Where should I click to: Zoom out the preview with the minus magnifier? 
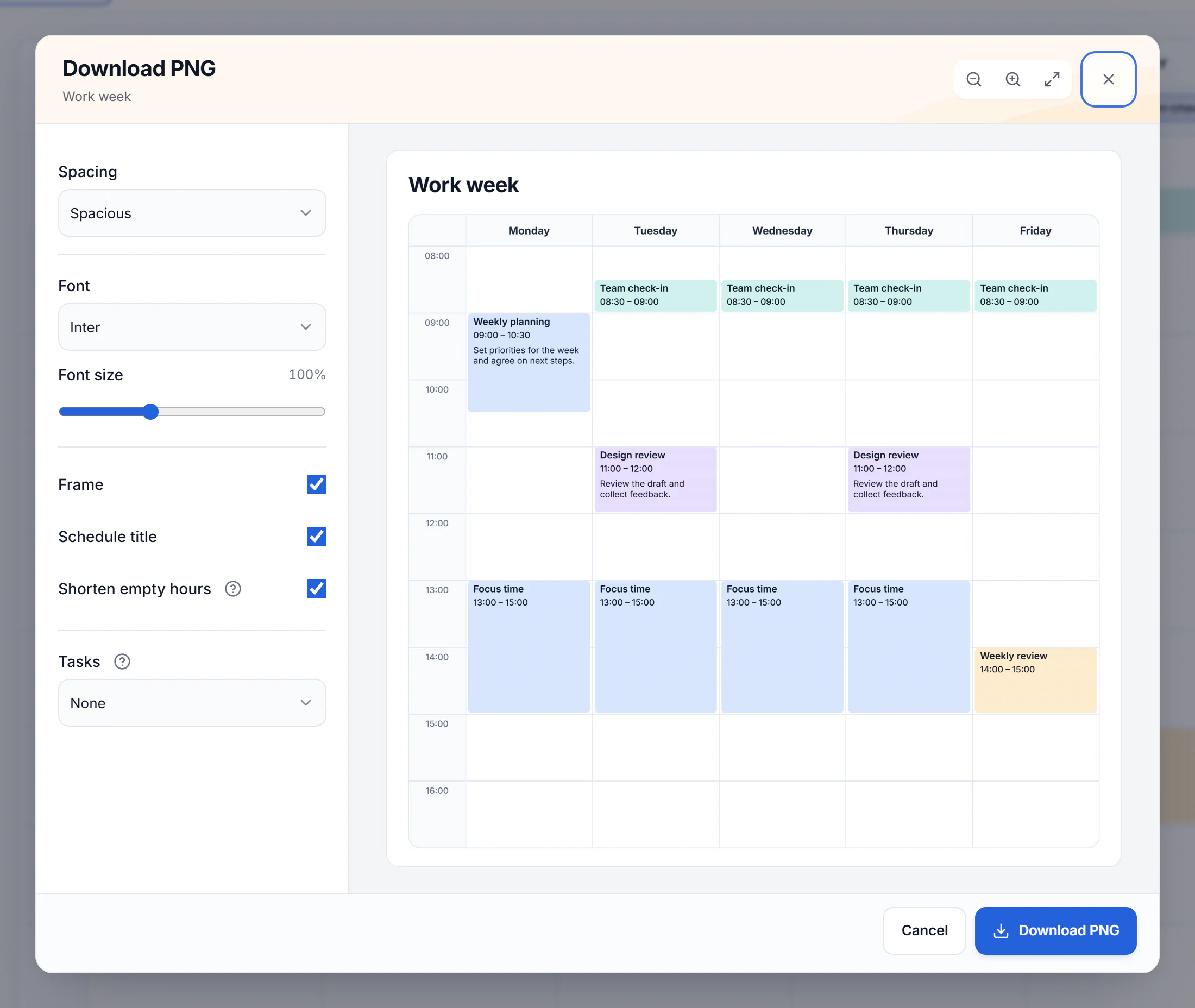[974, 79]
